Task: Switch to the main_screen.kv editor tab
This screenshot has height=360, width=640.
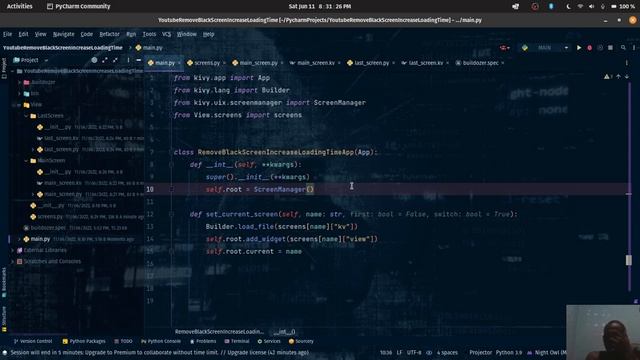Action: click(316, 63)
